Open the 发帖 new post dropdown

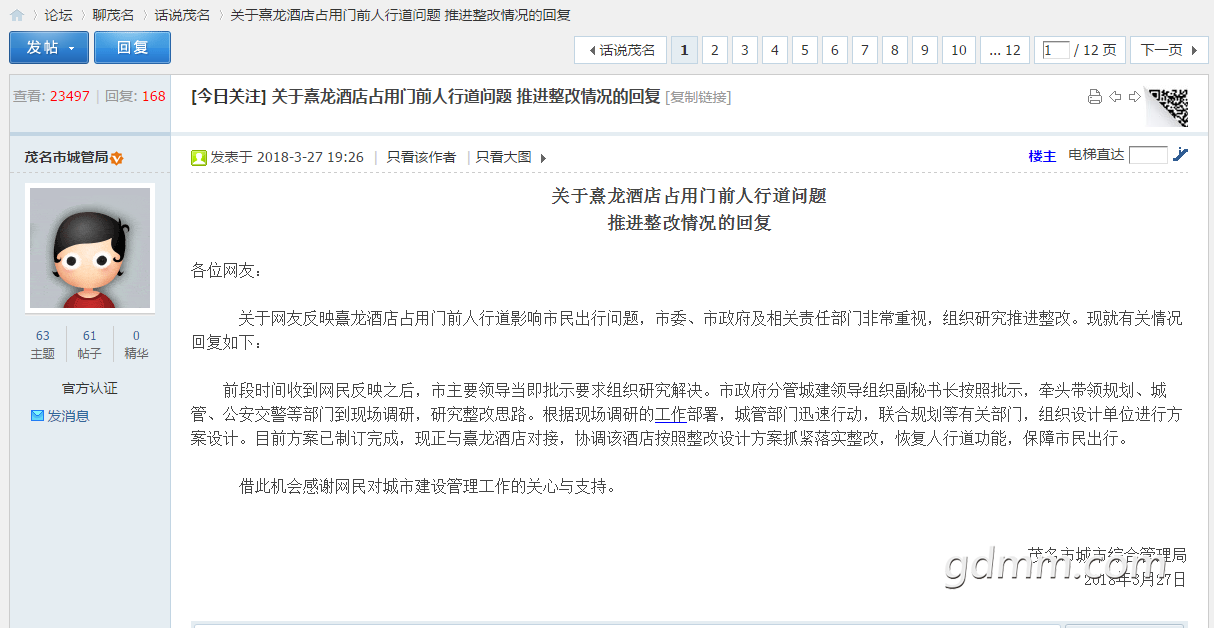pos(49,48)
